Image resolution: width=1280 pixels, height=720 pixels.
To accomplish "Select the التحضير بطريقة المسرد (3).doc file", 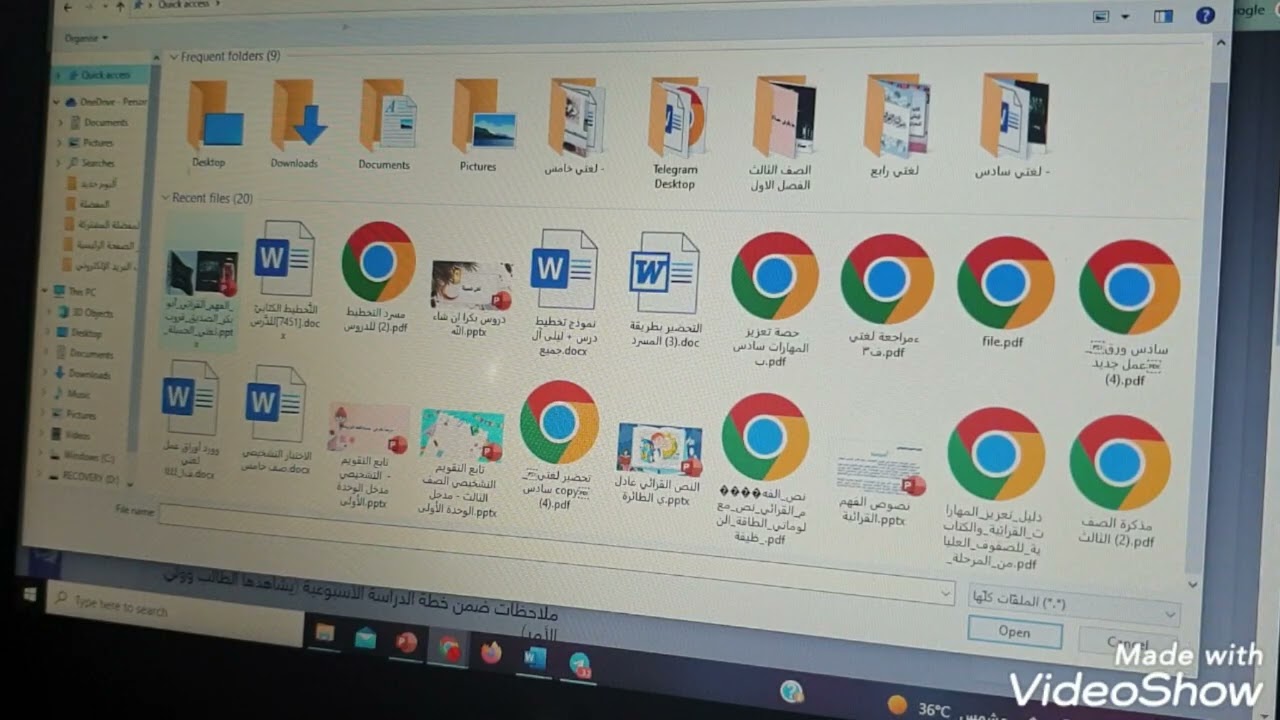I will click(x=665, y=289).
